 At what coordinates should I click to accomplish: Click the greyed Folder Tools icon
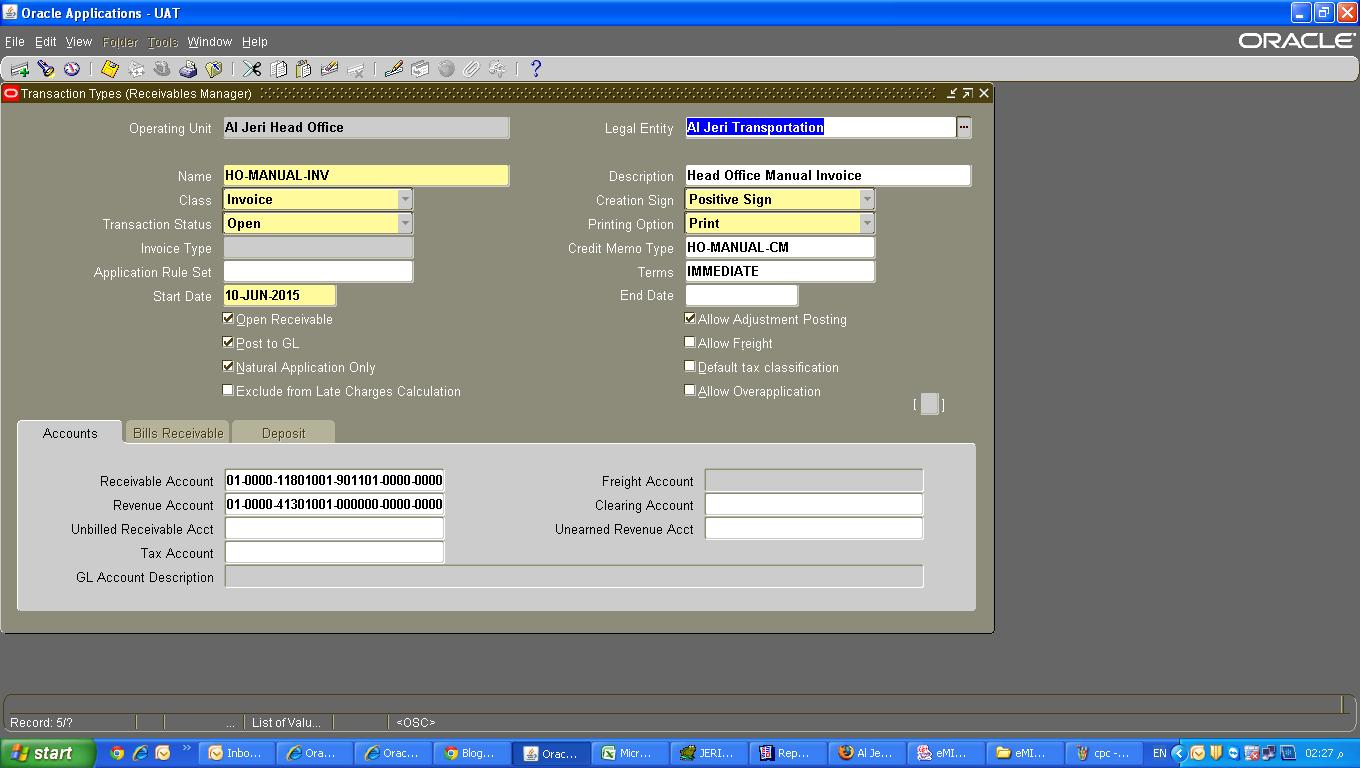[x=497, y=69]
